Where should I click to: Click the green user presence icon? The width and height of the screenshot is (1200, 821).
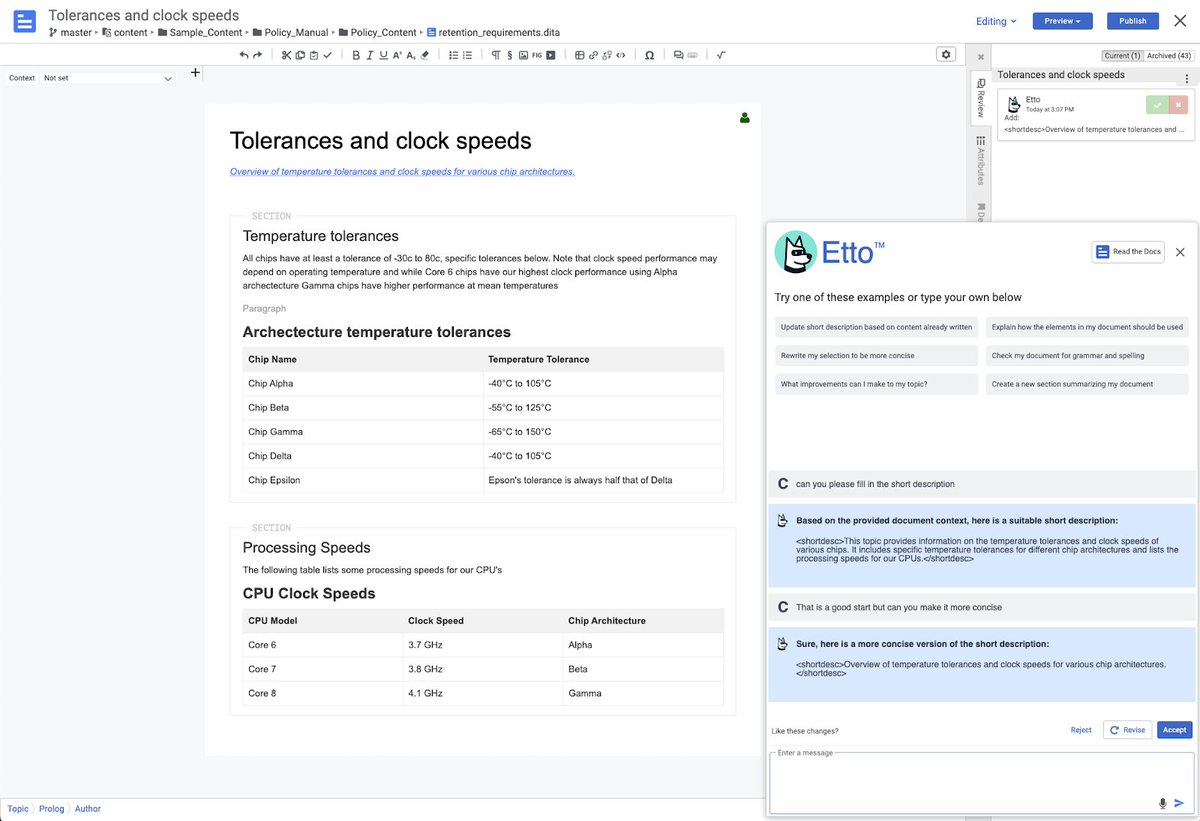coord(745,118)
